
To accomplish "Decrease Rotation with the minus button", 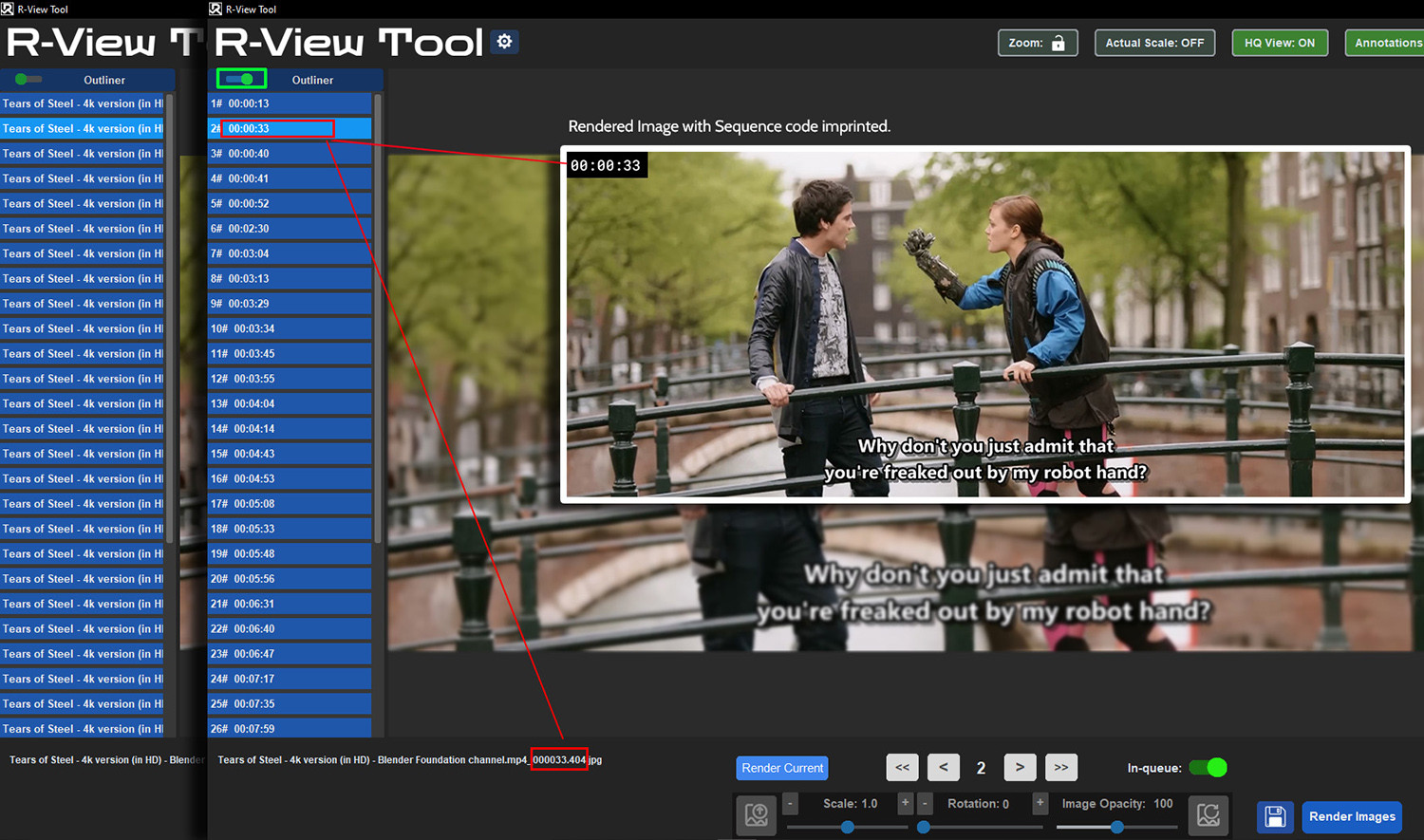I will (926, 803).
